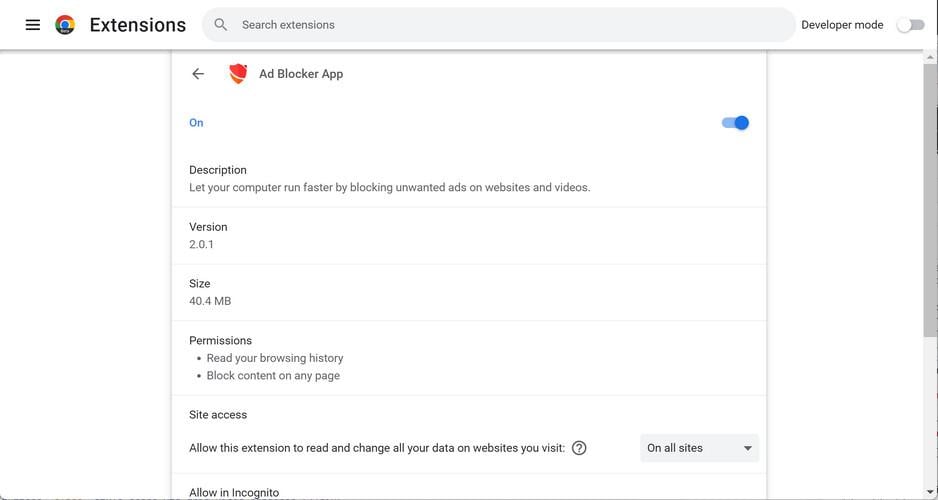
Task: Click the scrollbar up arrow
Action: coord(930,58)
